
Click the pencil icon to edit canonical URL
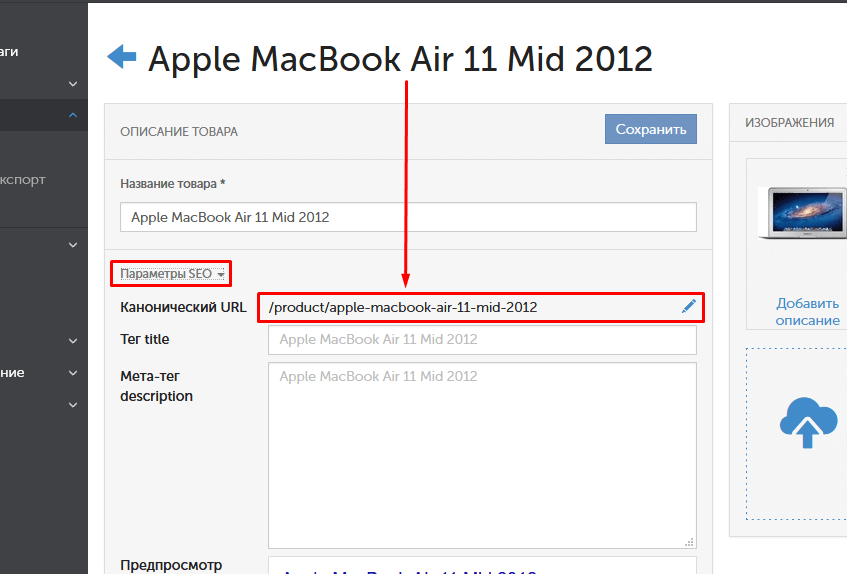[688, 307]
